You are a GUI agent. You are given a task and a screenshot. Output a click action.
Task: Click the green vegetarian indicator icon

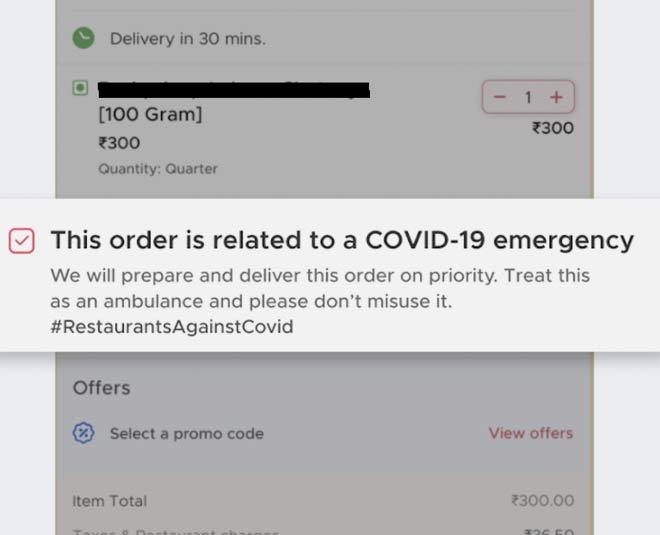[80, 88]
